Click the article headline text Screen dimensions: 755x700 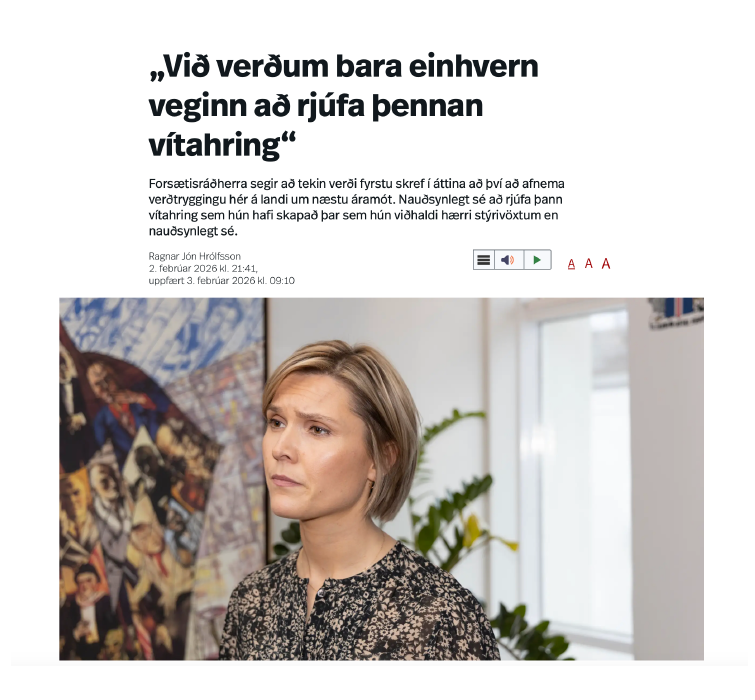pos(343,105)
